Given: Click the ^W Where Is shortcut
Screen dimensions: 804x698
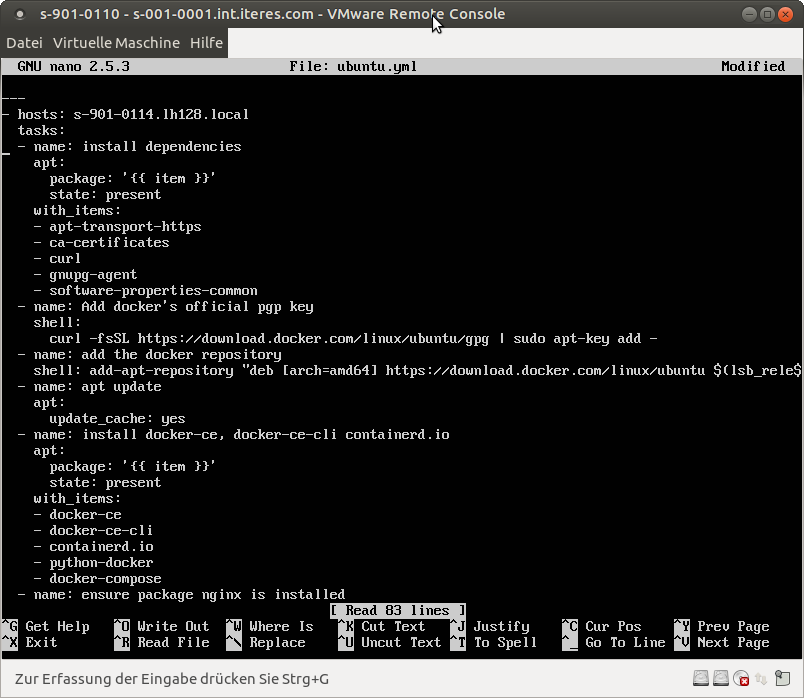Looking at the screenshot, I should [270, 626].
